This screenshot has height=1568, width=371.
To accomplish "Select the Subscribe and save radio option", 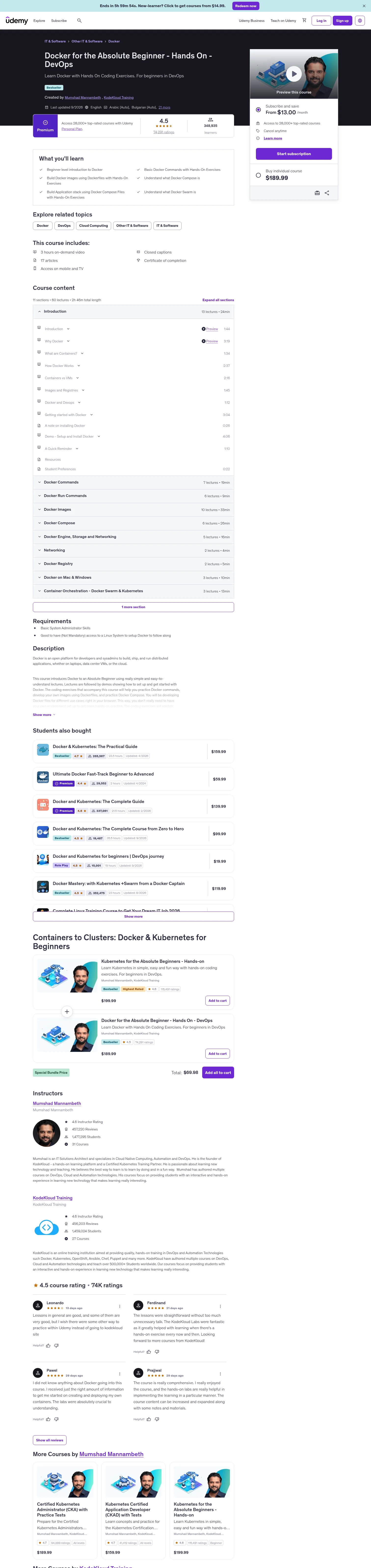I will [x=258, y=109].
